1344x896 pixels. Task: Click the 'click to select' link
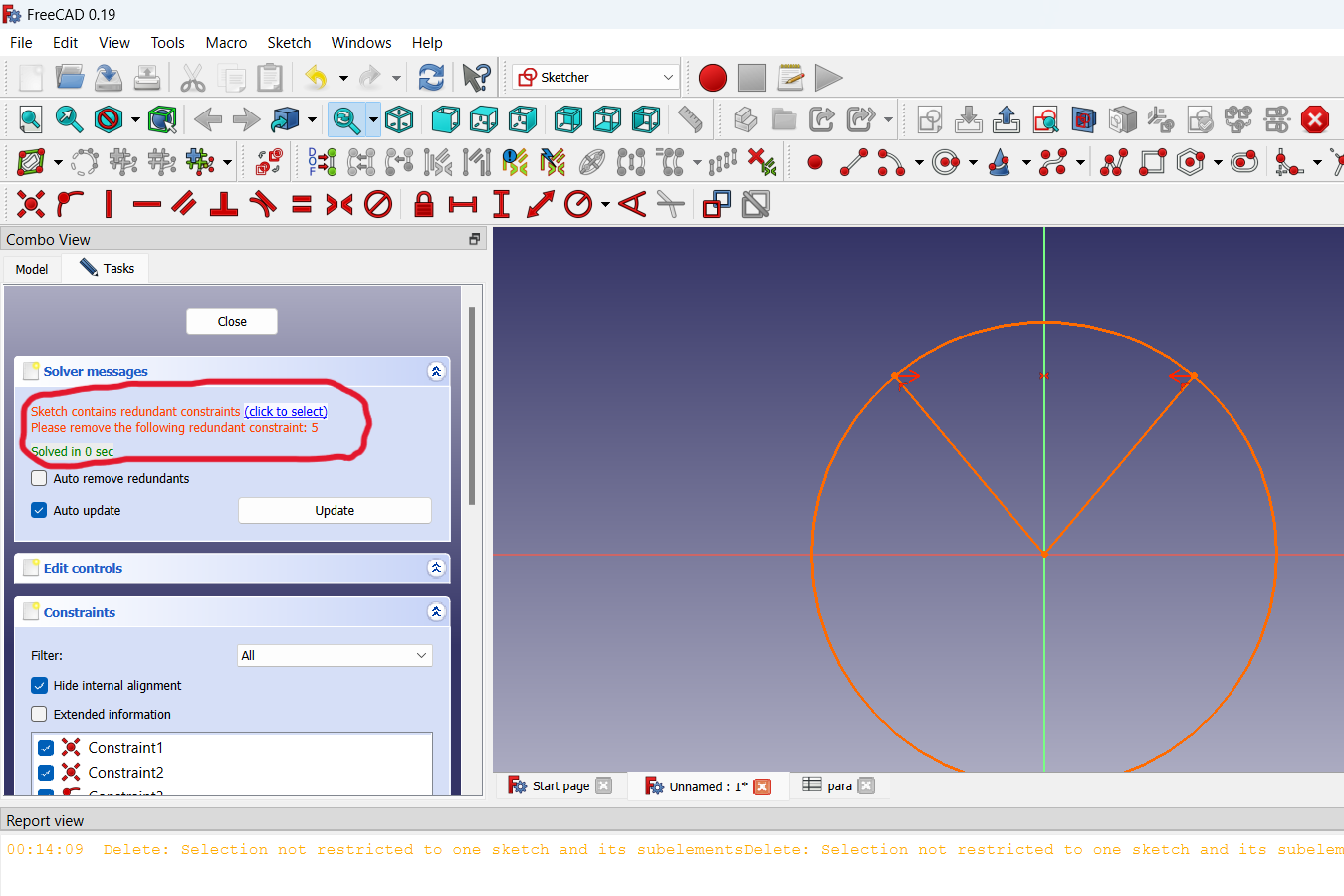coord(286,411)
